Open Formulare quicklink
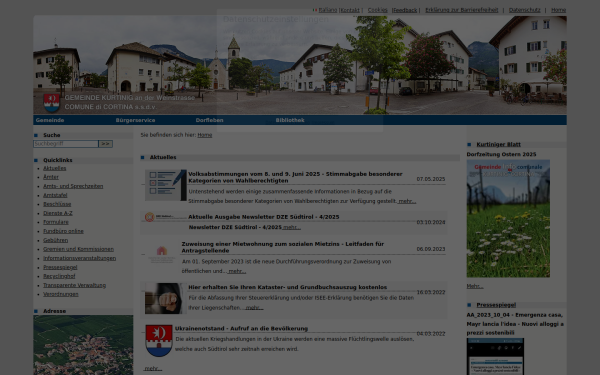 [56, 222]
